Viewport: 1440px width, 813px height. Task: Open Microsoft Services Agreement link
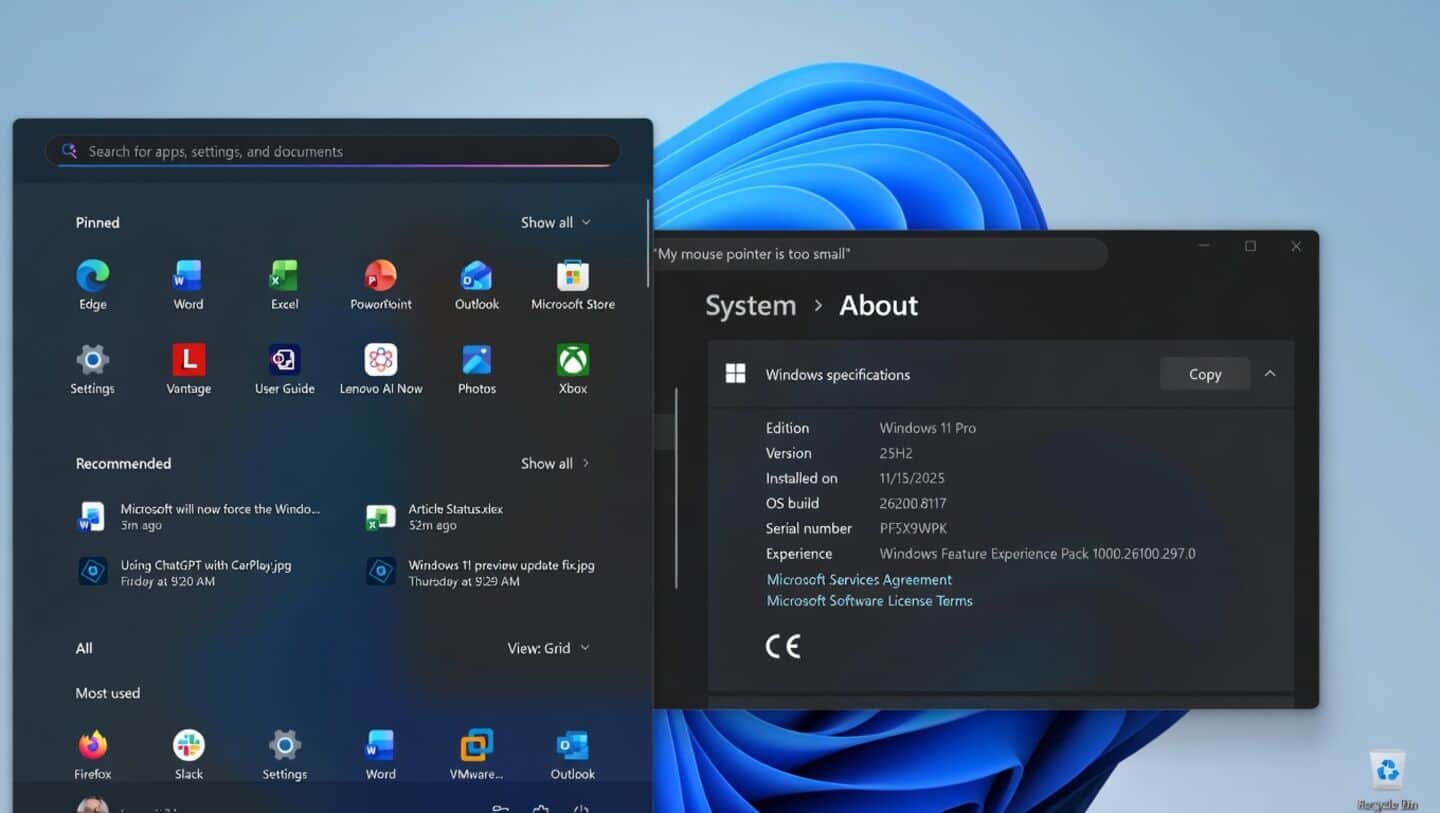click(x=858, y=579)
